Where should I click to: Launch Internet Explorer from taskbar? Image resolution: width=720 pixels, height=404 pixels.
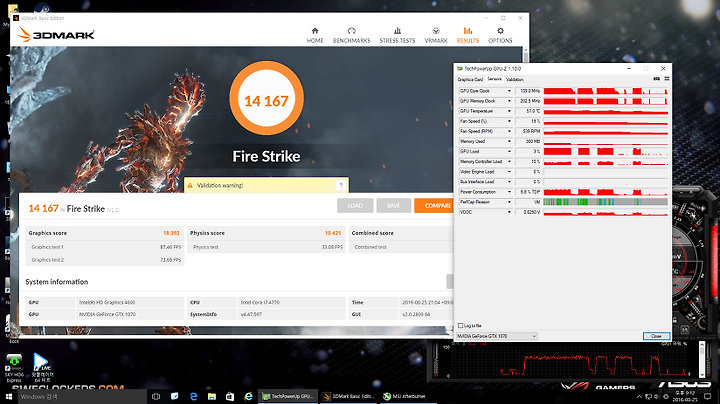tap(248, 397)
